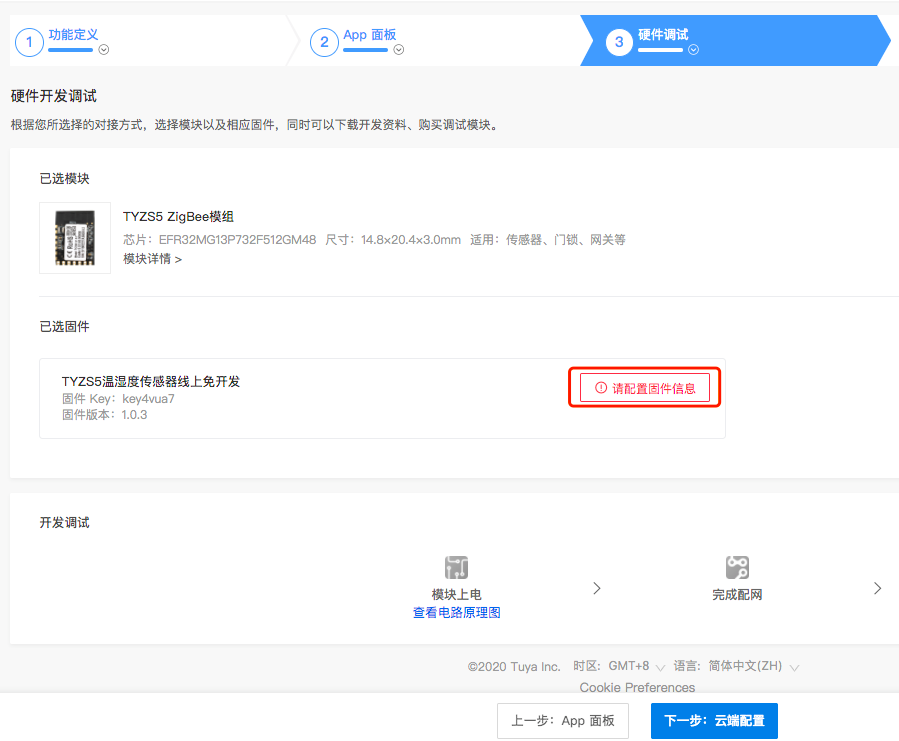Expand the chevron under 硬件调试
Viewport: 899px width, 741px height.
click(692, 50)
